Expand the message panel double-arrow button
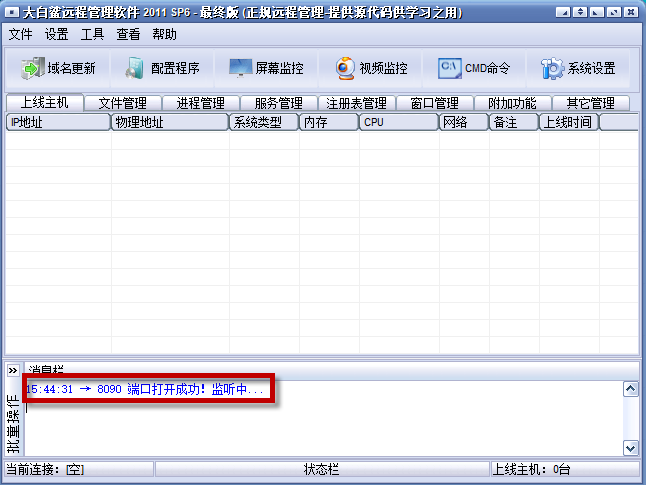Viewport: 646px width, 485px height. [13, 370]
